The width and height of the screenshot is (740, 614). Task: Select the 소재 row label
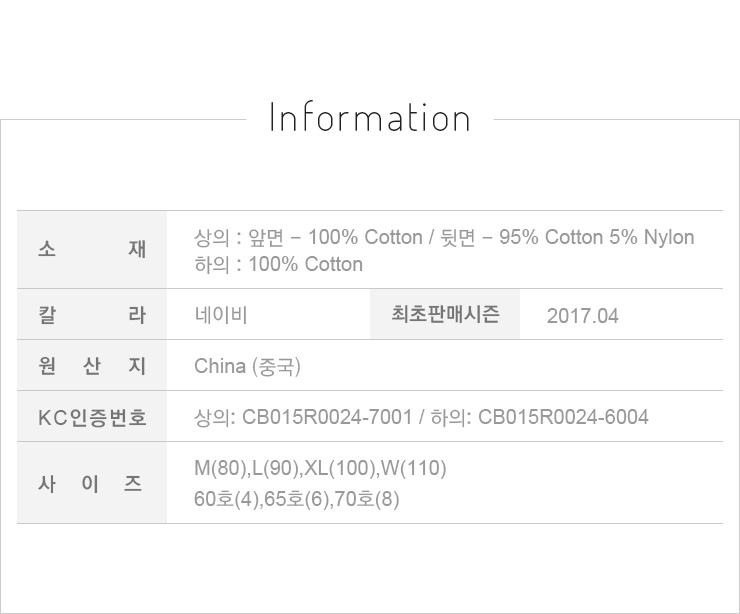[x=92, y=250]
